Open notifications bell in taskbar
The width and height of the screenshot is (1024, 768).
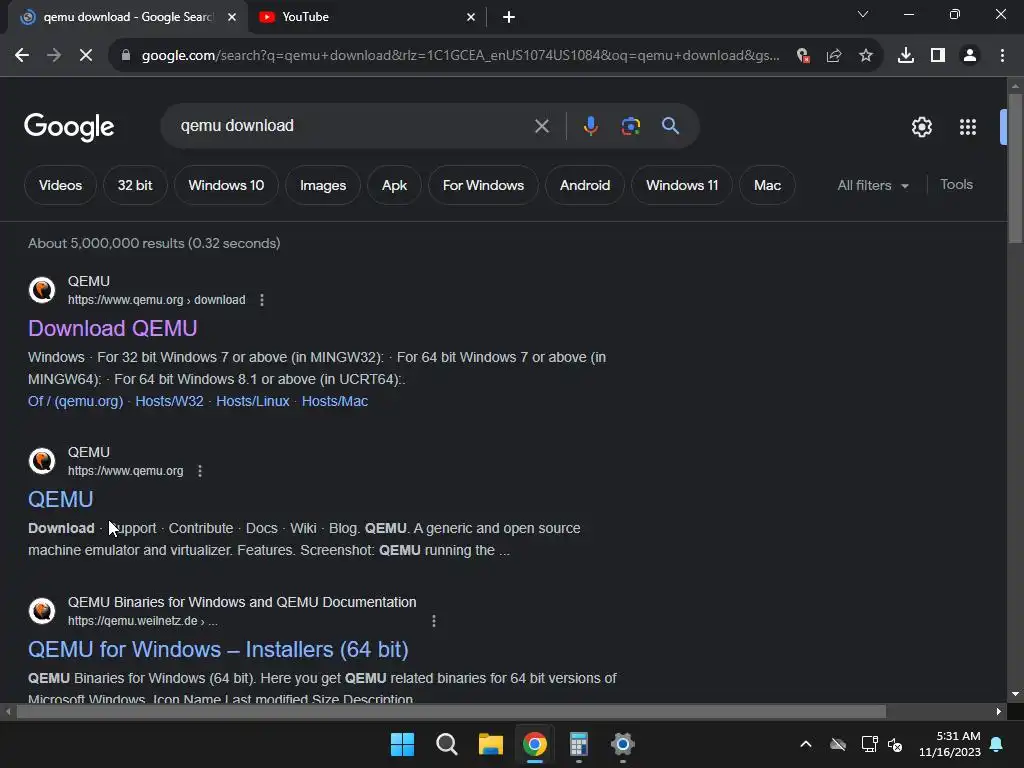(996, 744)
